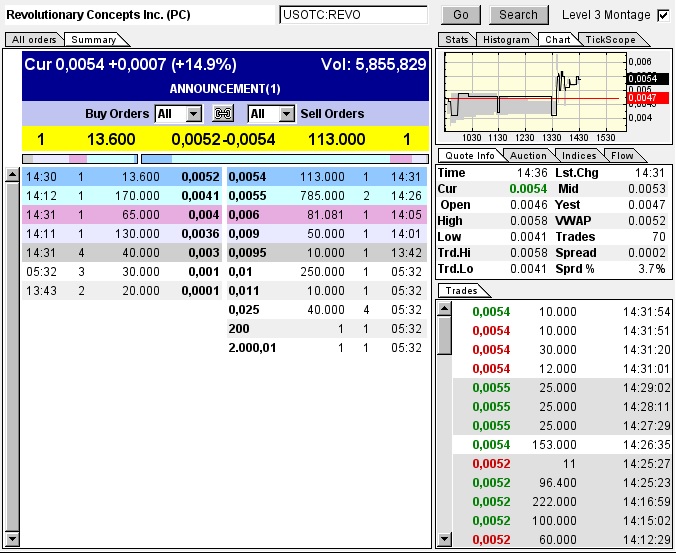Click the Cur 0,0054 +0,0007 headline quote
676x553 pixels.
(x=131, y=65)
